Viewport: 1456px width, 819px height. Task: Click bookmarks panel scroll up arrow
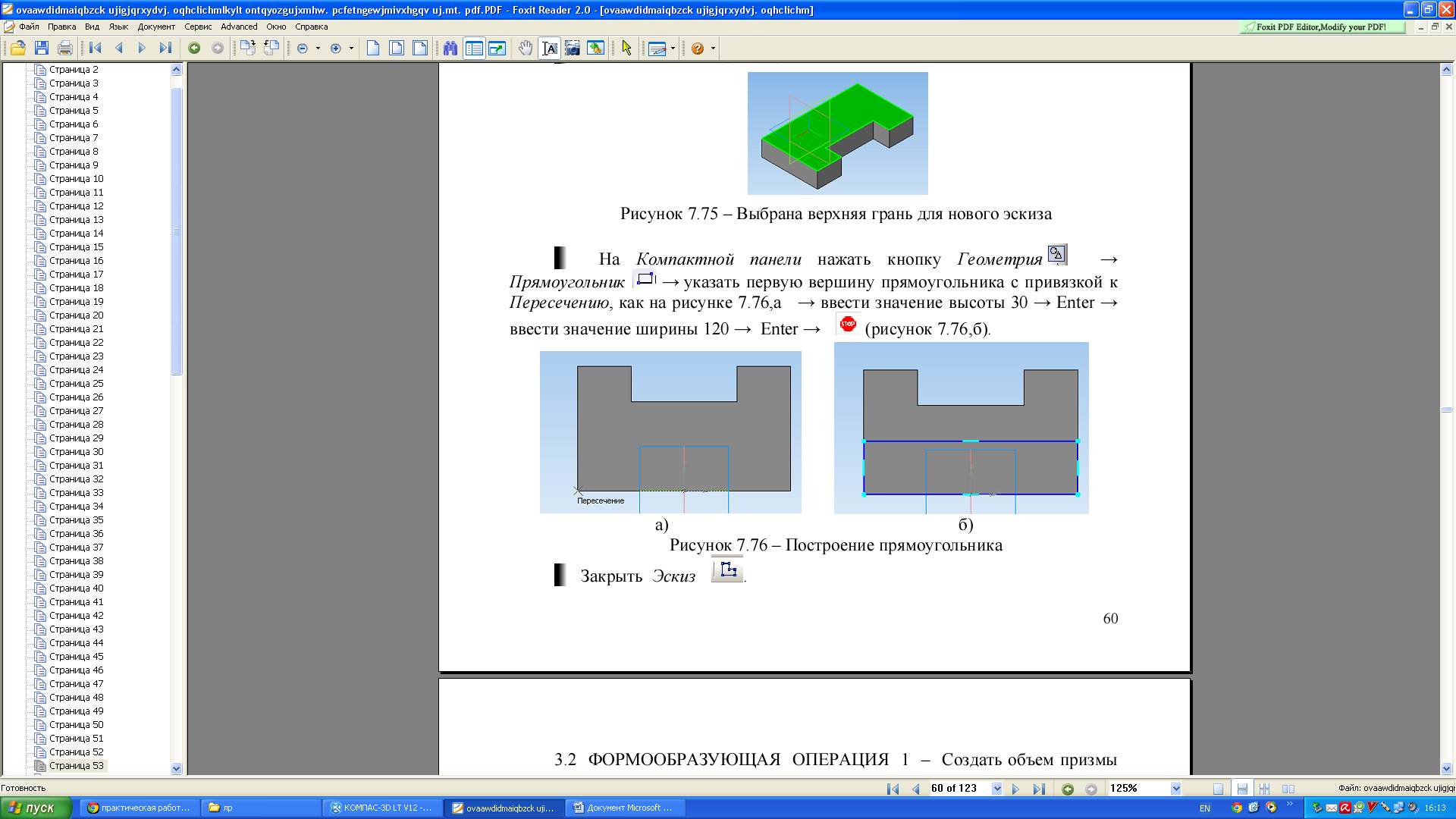[177, 69]
